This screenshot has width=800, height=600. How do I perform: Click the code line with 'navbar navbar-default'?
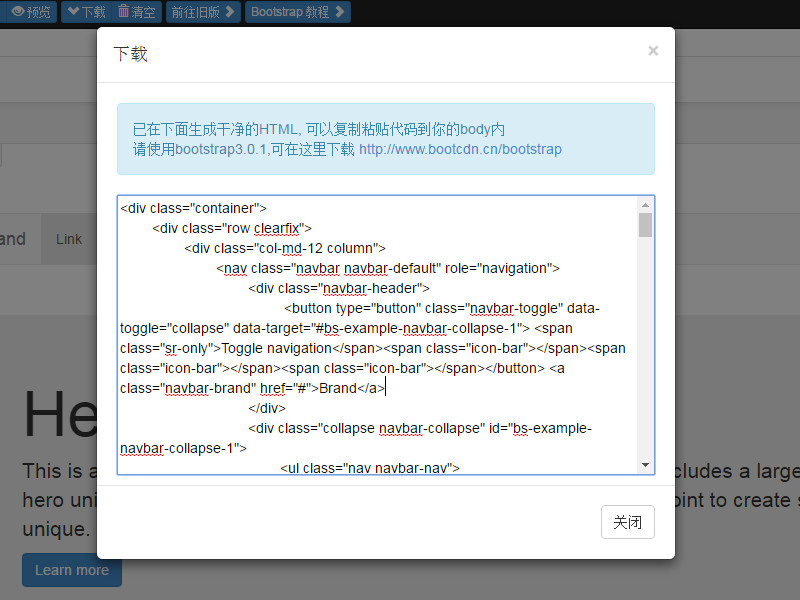tap(388, 268)
